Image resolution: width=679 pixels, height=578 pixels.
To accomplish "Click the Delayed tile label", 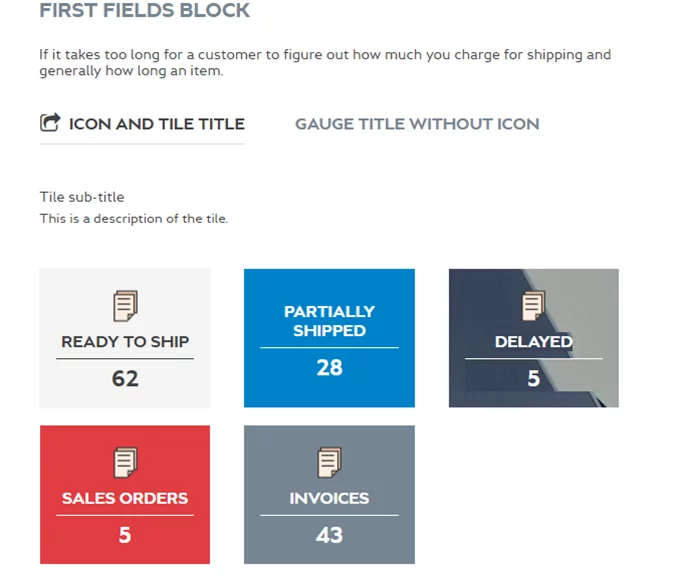I will [x=533, y=342].
